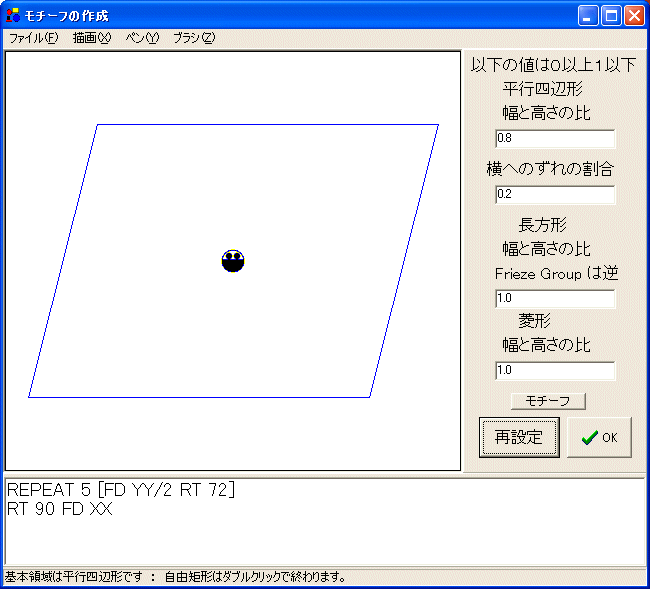Click the rectangle ratio field under Frieze Group

[555, 298]
